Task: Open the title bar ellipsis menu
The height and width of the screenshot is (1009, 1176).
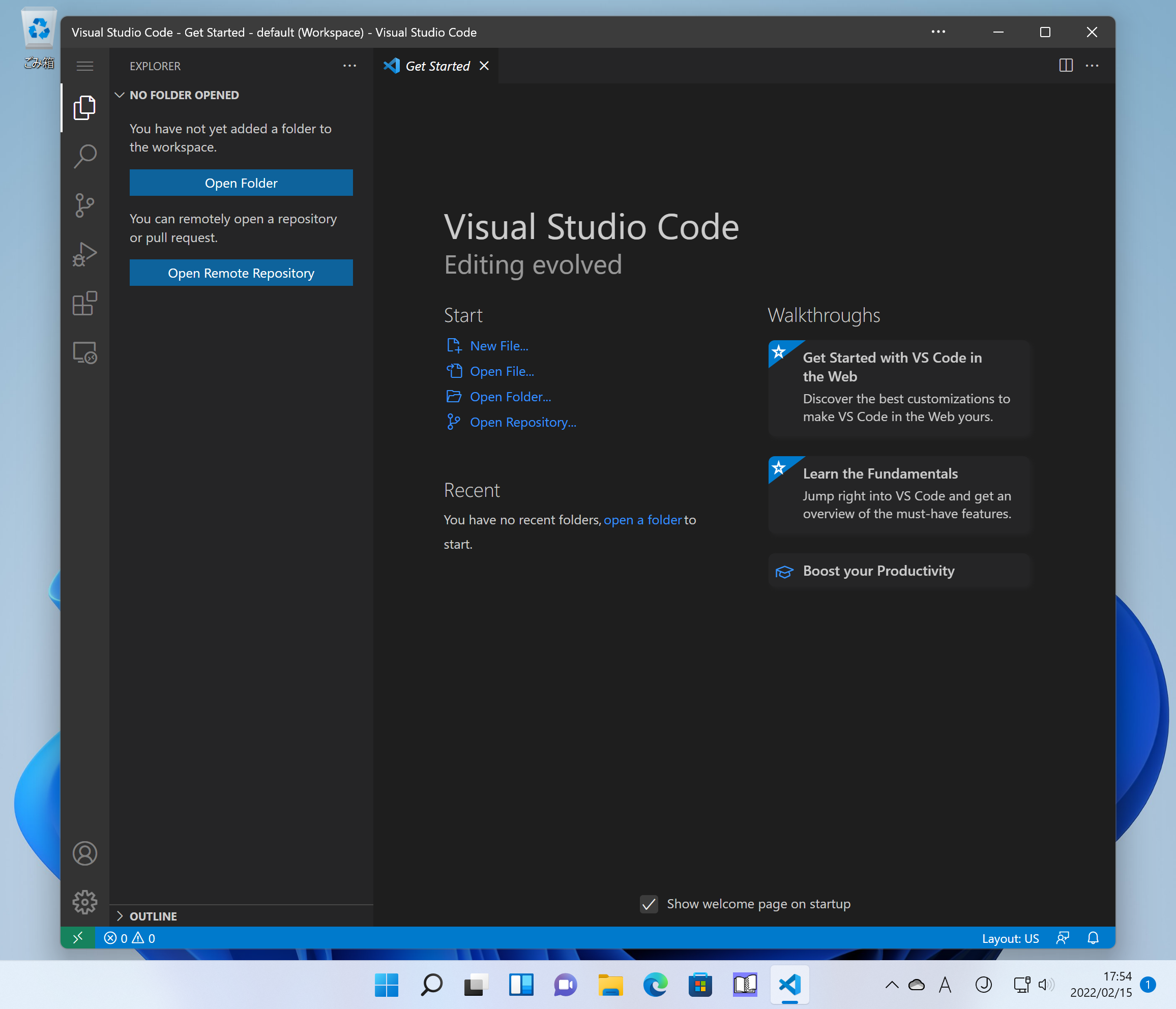Action: click(938, 32)
